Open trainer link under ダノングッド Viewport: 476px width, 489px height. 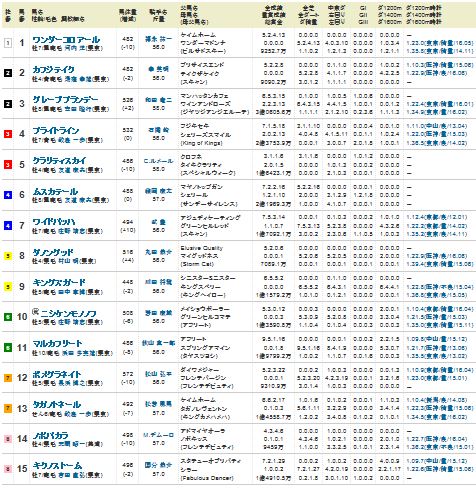coord(69,261)
